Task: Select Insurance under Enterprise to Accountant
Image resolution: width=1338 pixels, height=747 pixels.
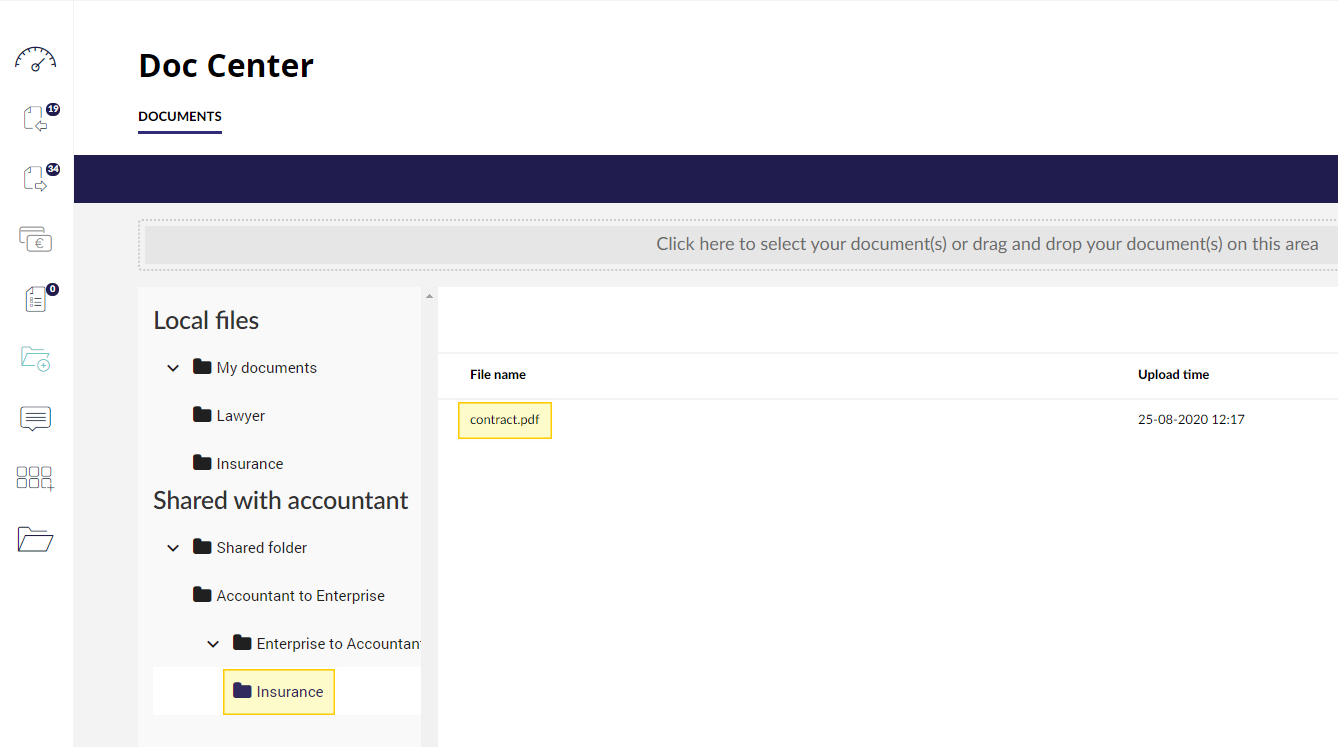Action: point(279,692)
